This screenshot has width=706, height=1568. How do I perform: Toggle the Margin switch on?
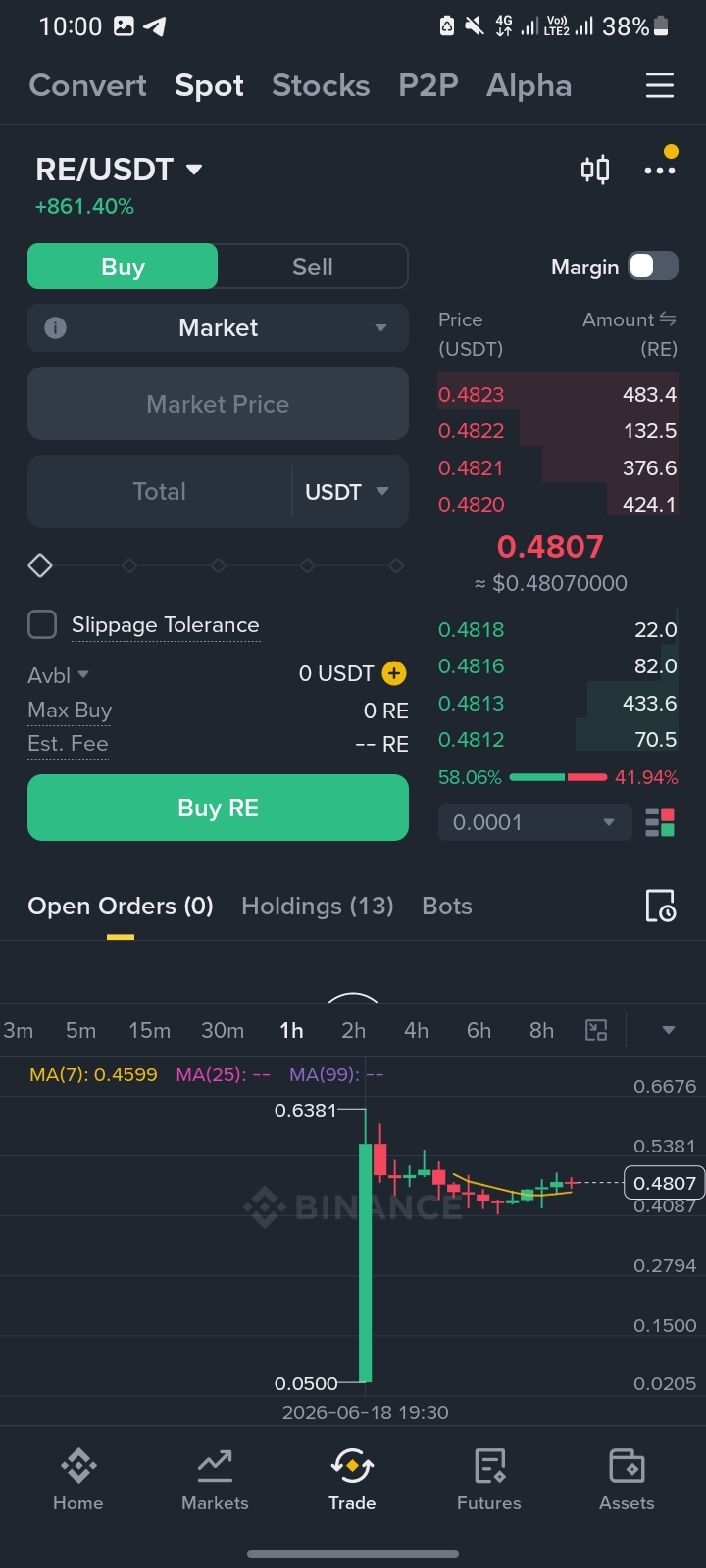(653, 267)
